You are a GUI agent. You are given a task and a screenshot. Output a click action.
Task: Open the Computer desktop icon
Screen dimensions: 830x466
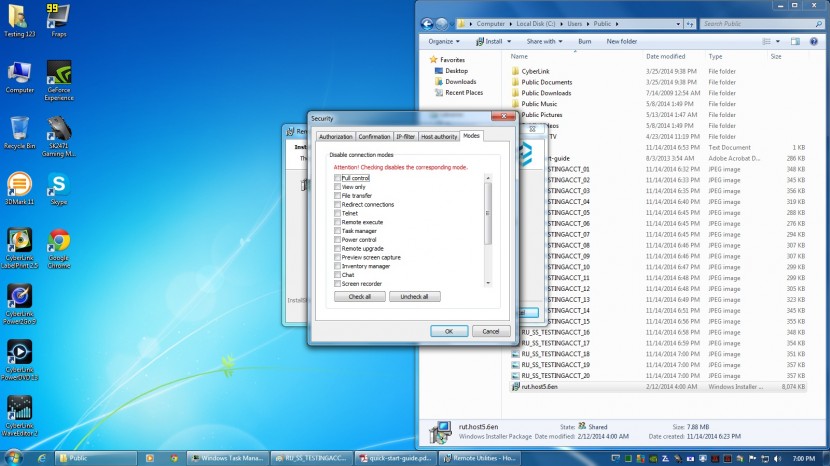(x=20, y=77)
